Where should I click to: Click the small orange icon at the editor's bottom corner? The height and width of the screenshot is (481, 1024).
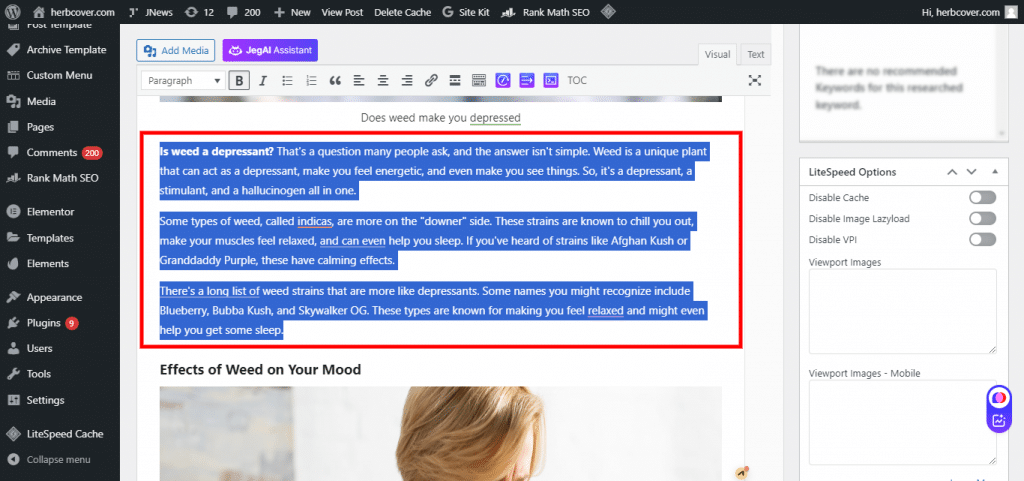tap(741, 472)
